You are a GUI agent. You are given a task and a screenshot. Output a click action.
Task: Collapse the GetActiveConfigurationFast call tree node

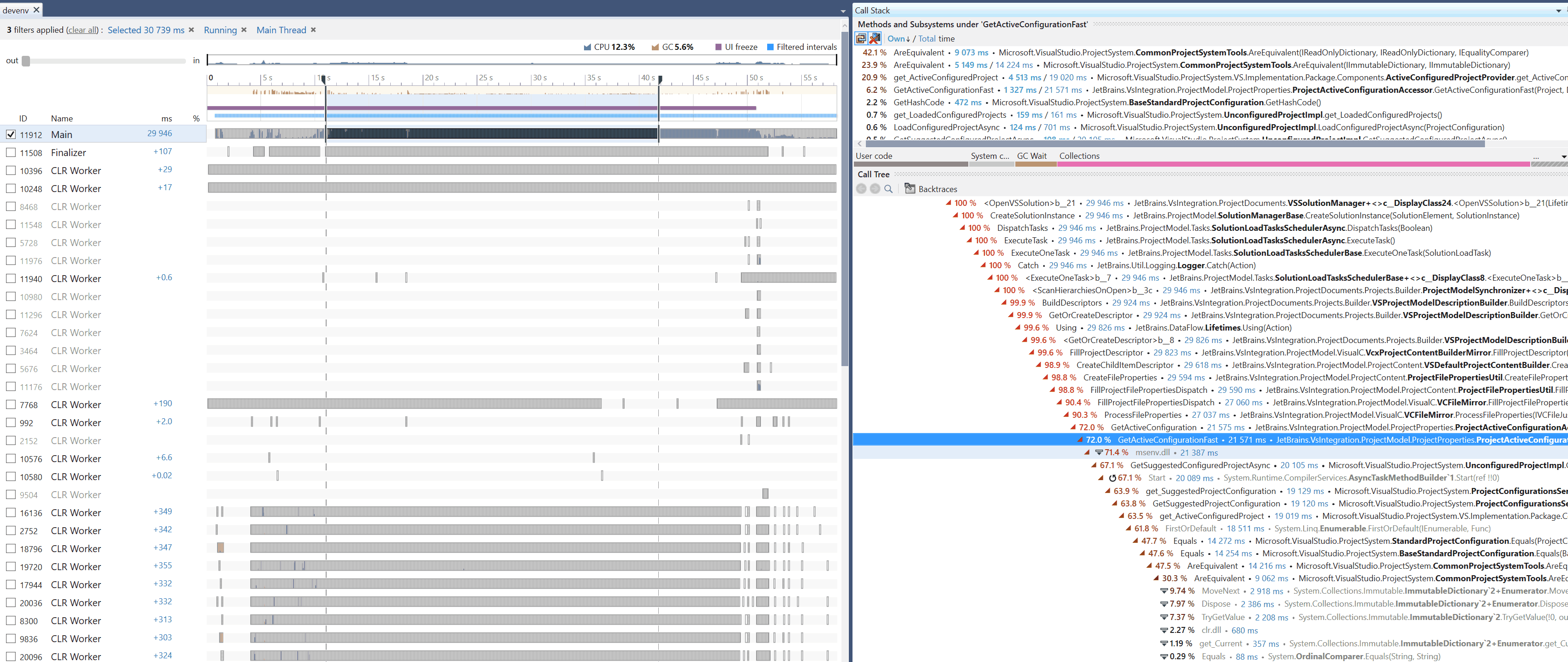tap(1080, 439)
